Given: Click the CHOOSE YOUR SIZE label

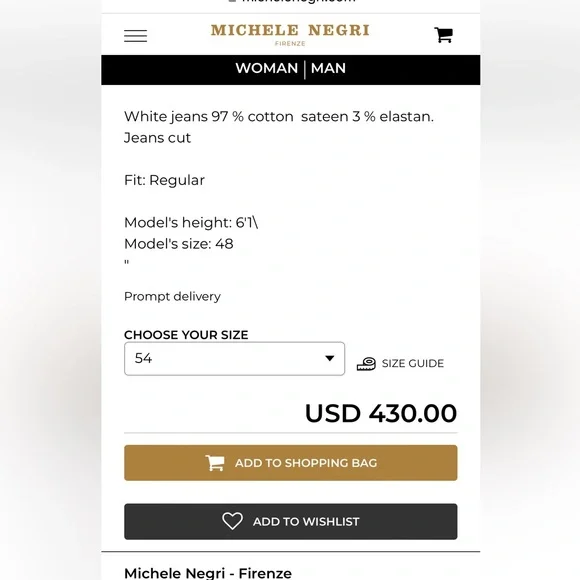Looking at the screenshot, I should 186,335.
